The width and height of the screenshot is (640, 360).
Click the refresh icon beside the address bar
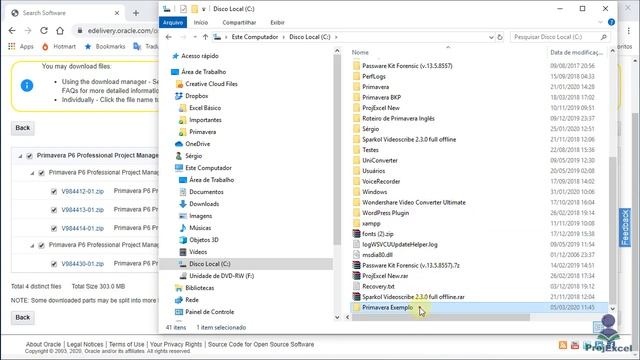click(x=500, y=37)
